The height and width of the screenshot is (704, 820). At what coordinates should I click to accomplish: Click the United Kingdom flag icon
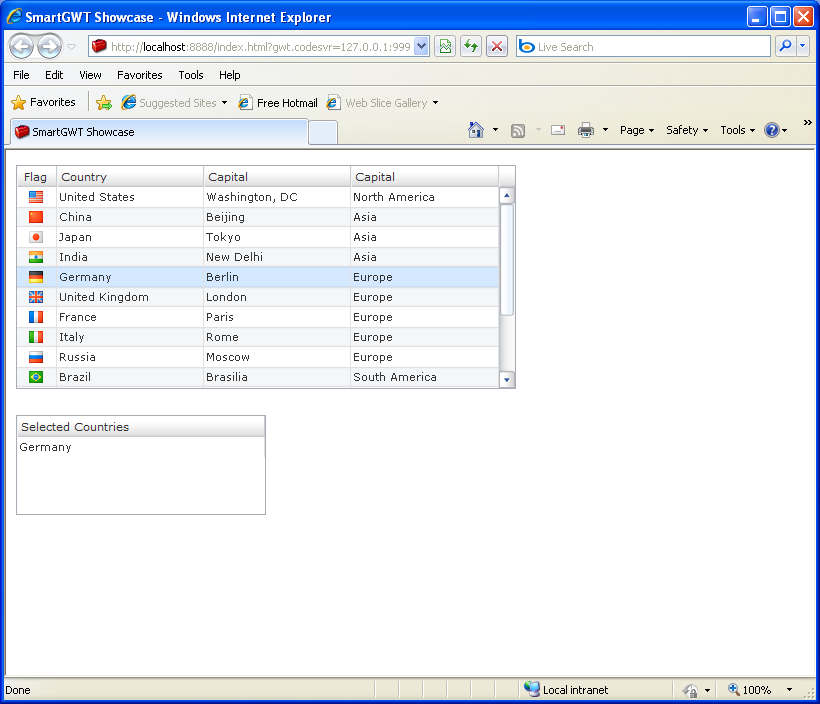pos(36,297)
